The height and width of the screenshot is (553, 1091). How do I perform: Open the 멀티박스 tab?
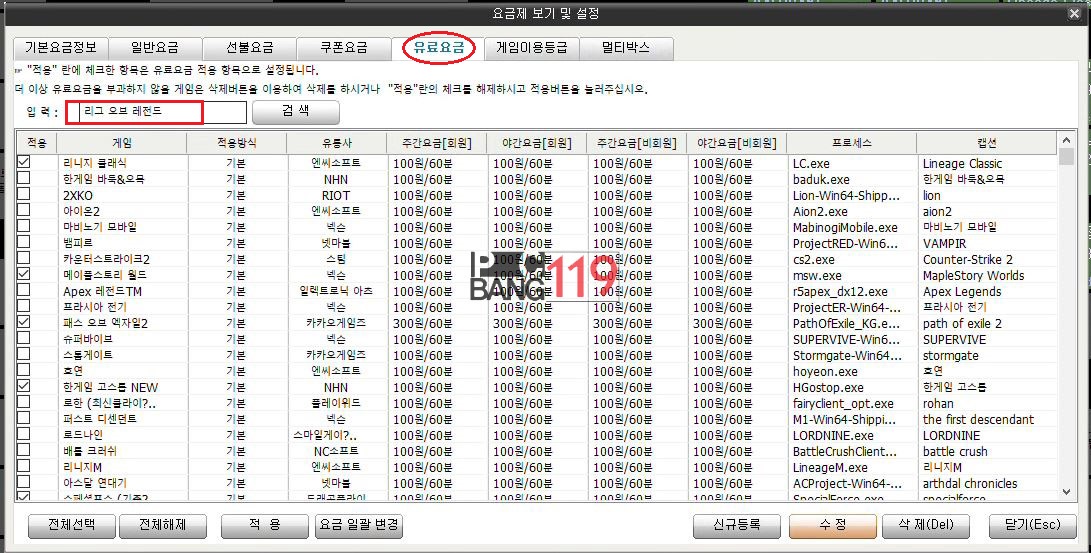pyautogui.click(x=625, y=47)
